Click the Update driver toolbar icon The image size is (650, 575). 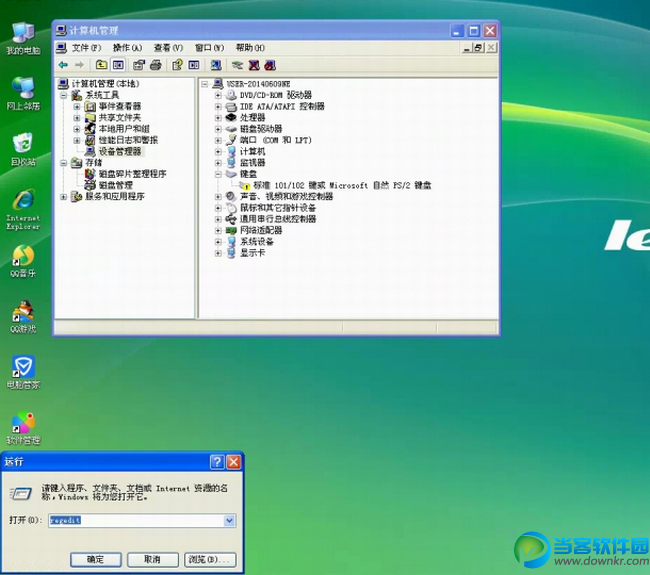tap(237, 65)
